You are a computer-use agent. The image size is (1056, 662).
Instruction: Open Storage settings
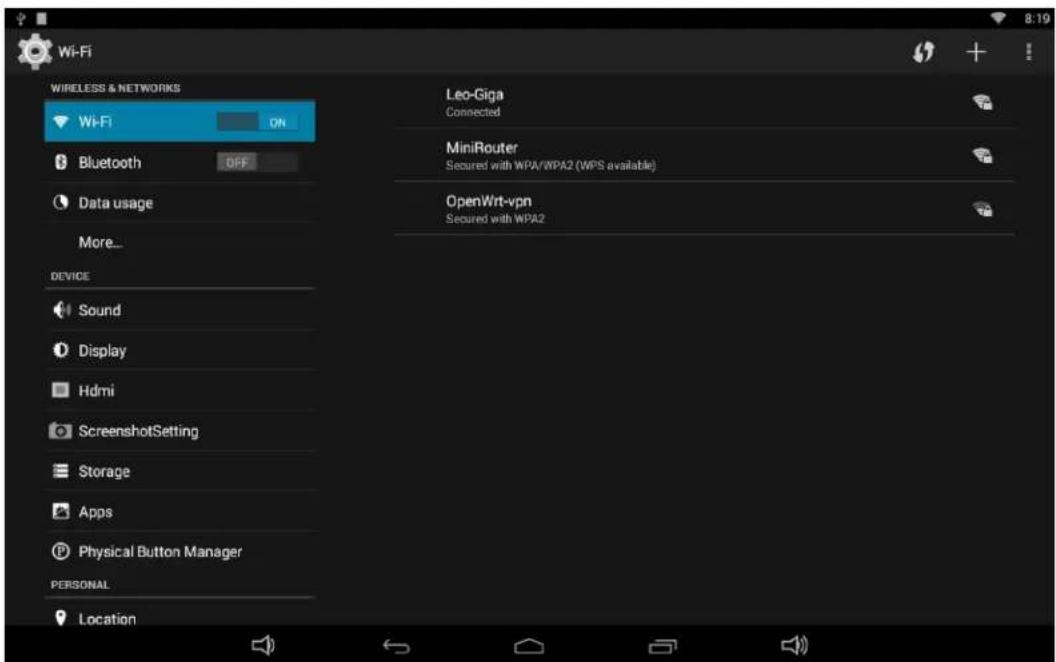180,471
